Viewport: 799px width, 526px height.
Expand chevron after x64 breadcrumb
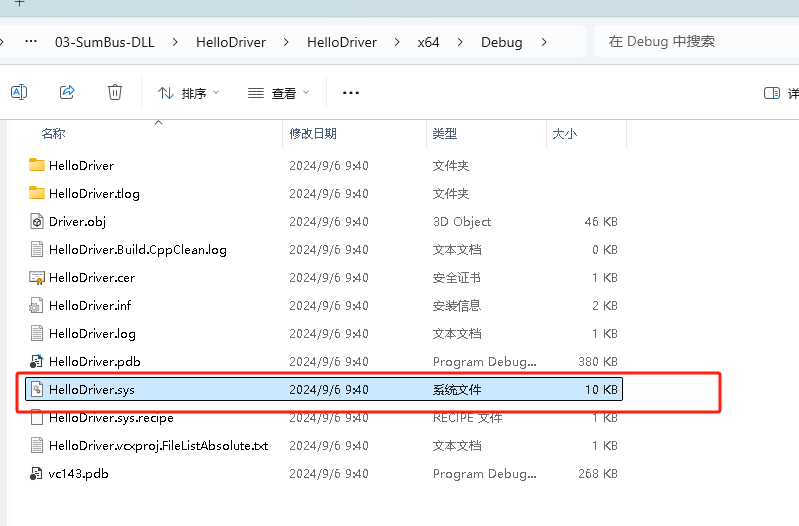point(460,42)
